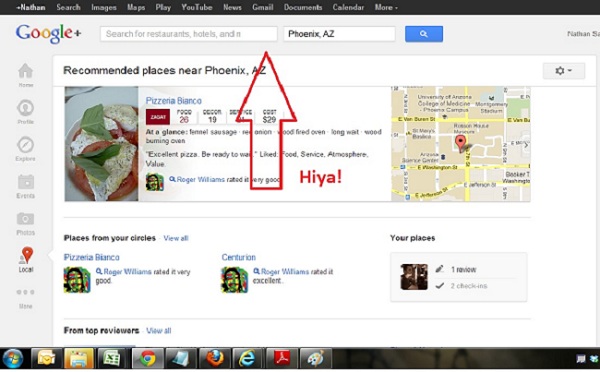Select the Local pin icon
This screenshot has height=372, width=600.
pos(26,255)
